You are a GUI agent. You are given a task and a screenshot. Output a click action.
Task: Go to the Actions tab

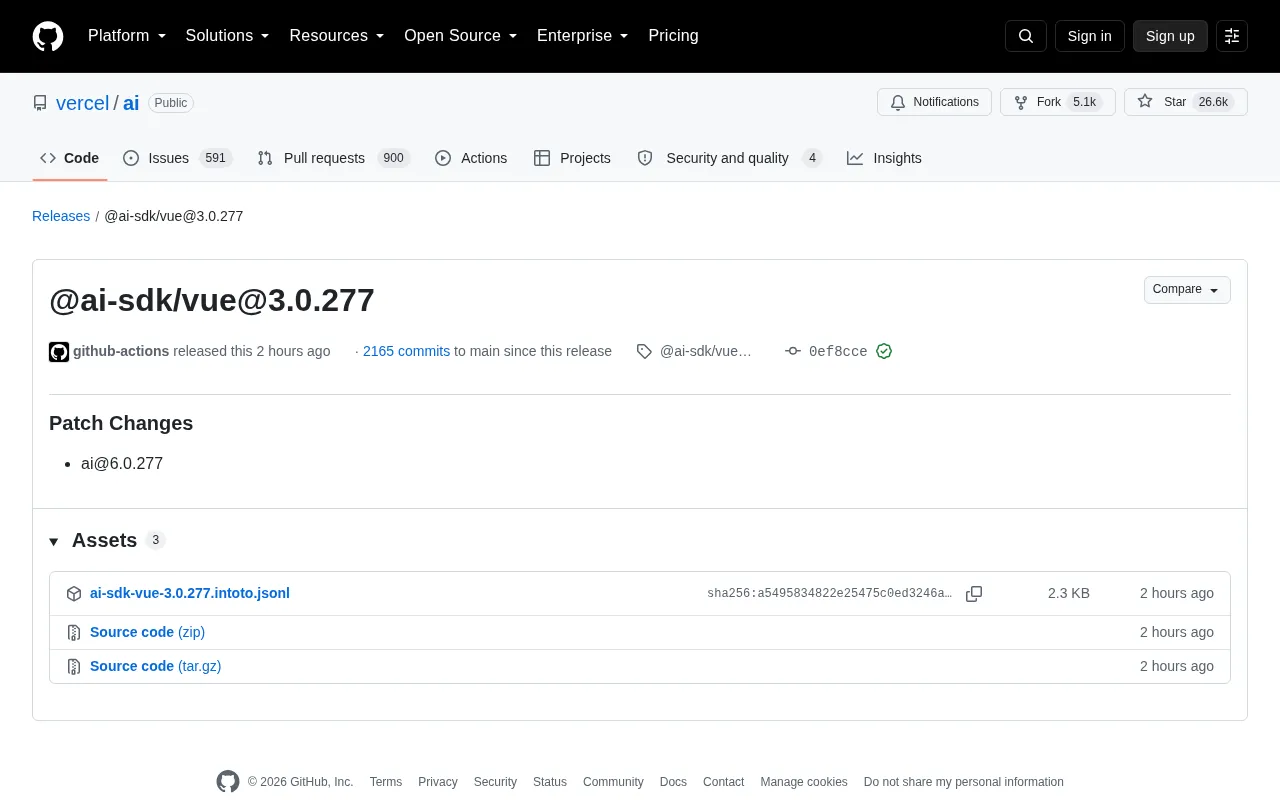tap(471, 158)
